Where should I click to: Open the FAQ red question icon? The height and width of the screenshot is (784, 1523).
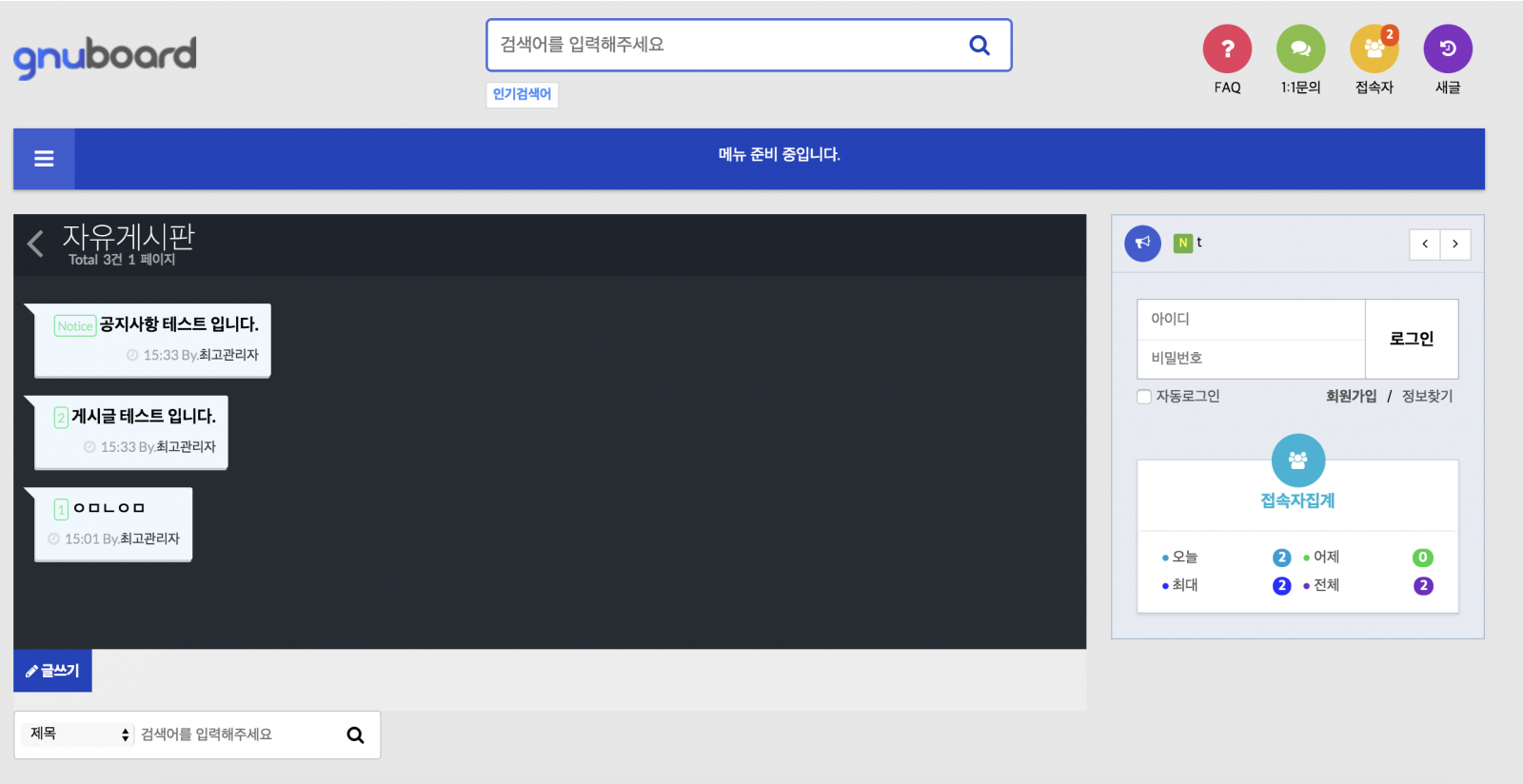pos(1227,49)
